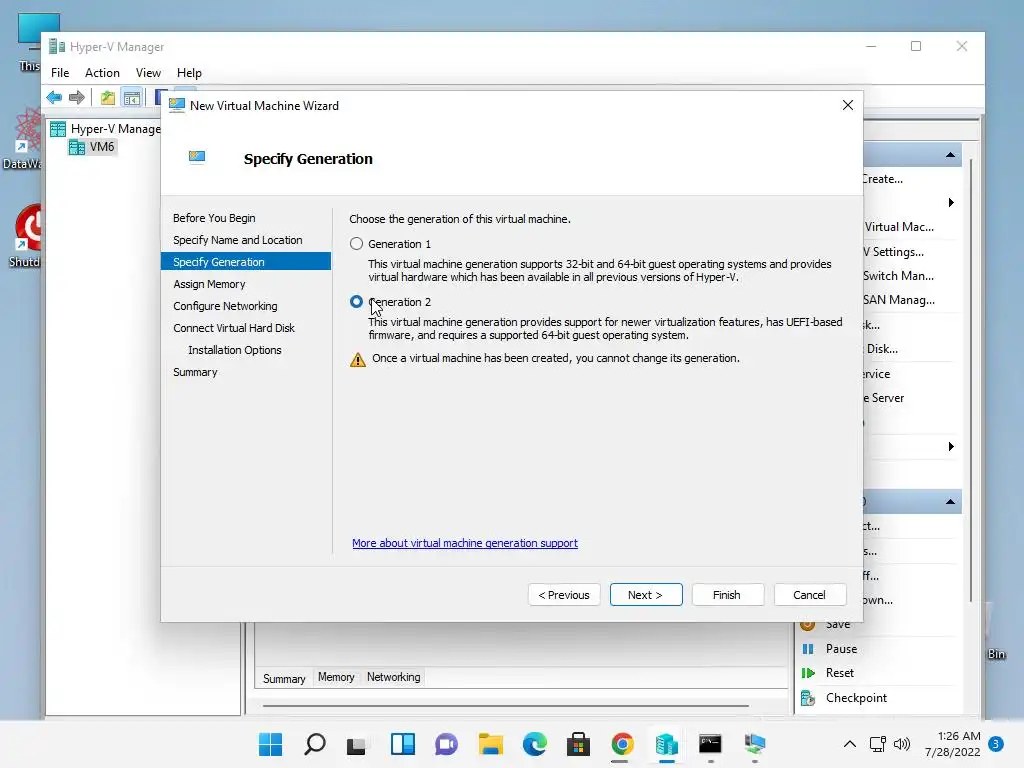The image size is (1024, 768).
Task: Toggle the Show/Hide console tree icon
Action: [132, 98]
